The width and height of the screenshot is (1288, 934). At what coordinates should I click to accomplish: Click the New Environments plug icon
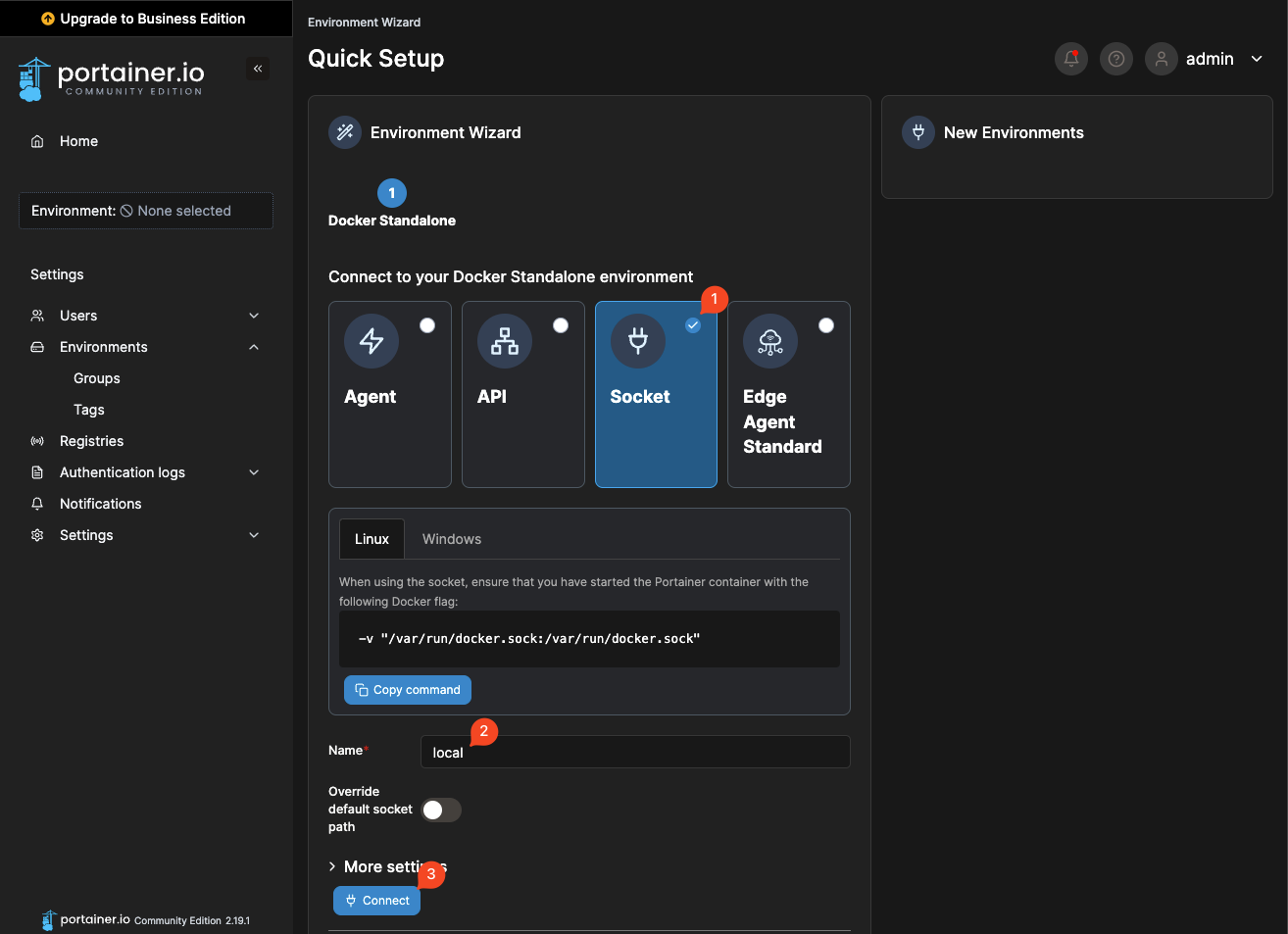[918, 132]
